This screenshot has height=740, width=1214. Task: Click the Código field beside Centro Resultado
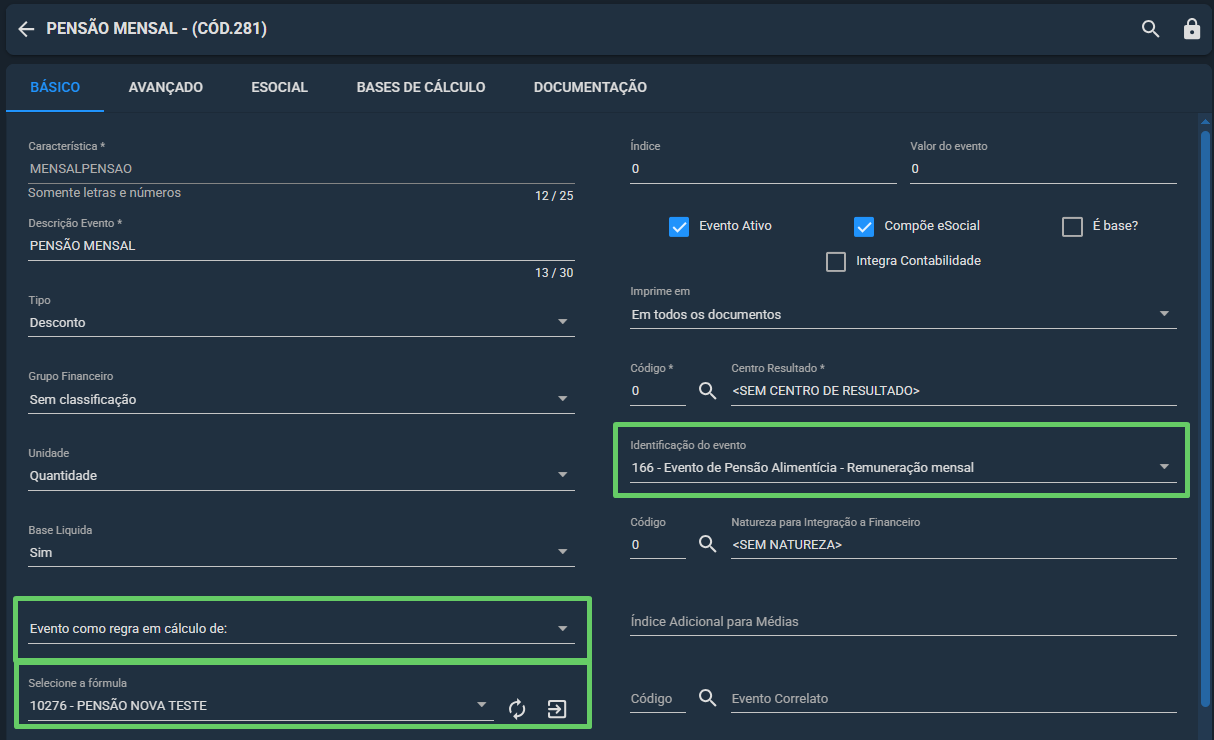tap(658, 391)
